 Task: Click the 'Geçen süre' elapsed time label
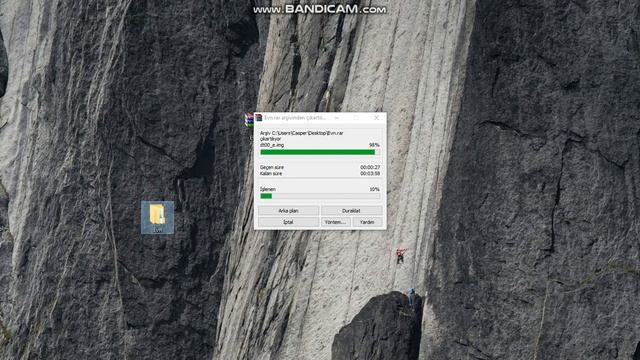coord(272,167)
